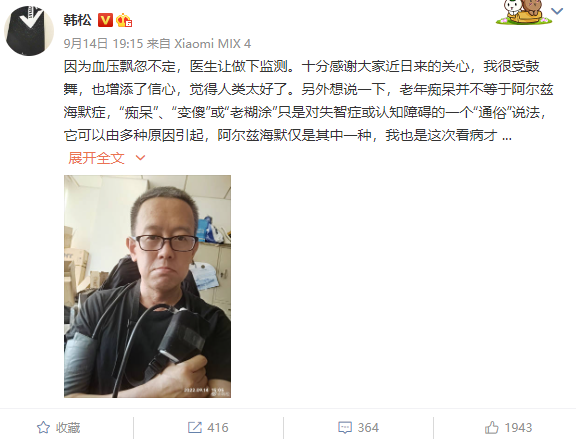
Task: Open comments via speech bubble icon
Action: point(345,427)
